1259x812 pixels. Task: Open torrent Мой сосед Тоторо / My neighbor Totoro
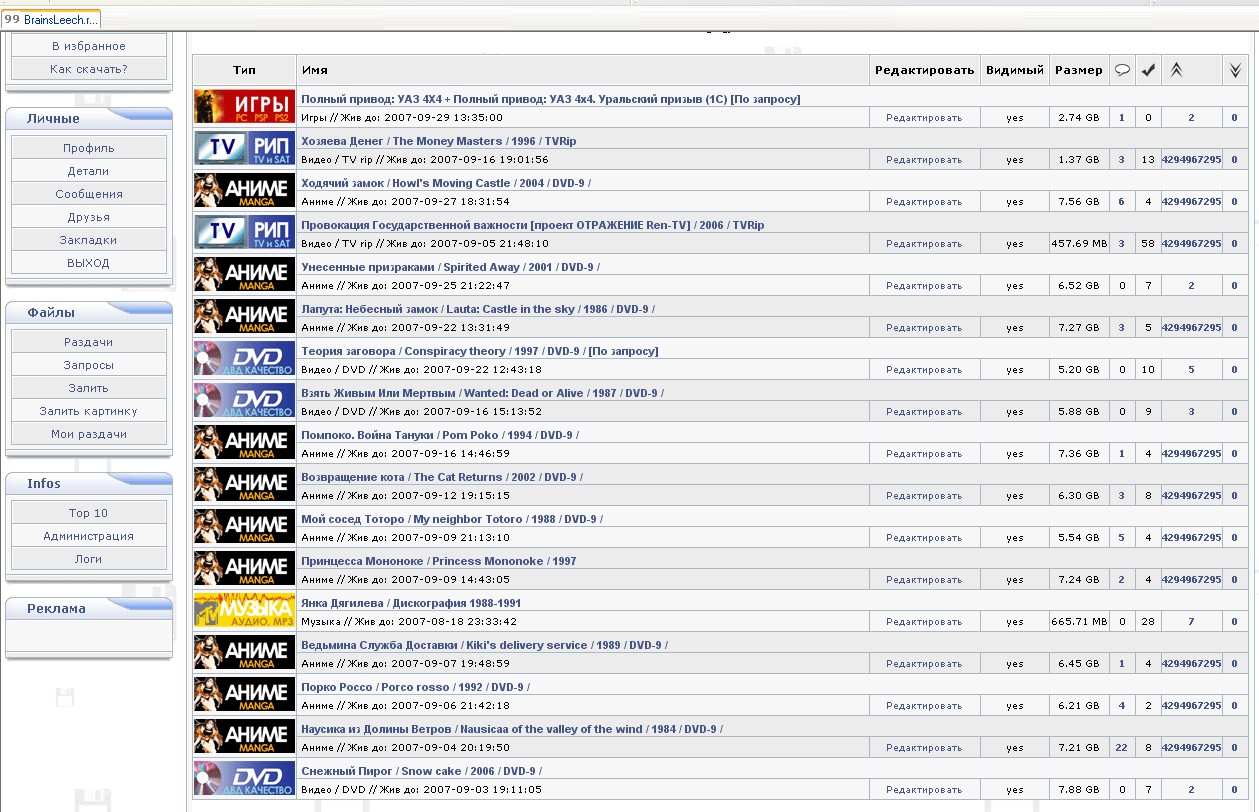pos(451,519)
